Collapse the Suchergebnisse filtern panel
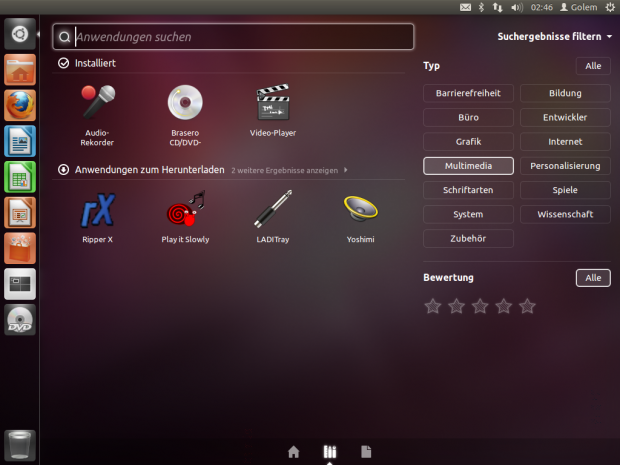Screen dimensions: 620x465 point(555,36)
